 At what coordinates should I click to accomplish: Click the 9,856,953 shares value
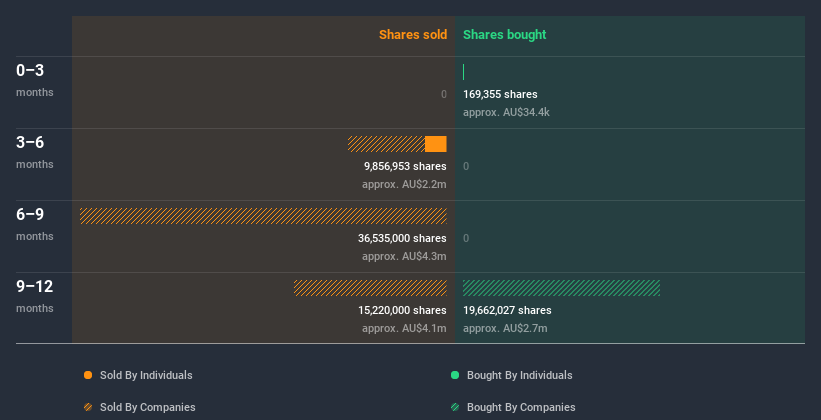click(405, 167)
